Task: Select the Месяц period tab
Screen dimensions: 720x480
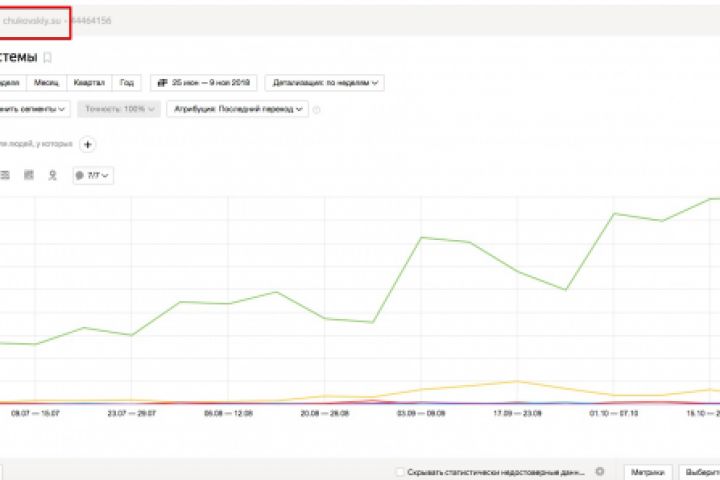Action: point(46,83)
